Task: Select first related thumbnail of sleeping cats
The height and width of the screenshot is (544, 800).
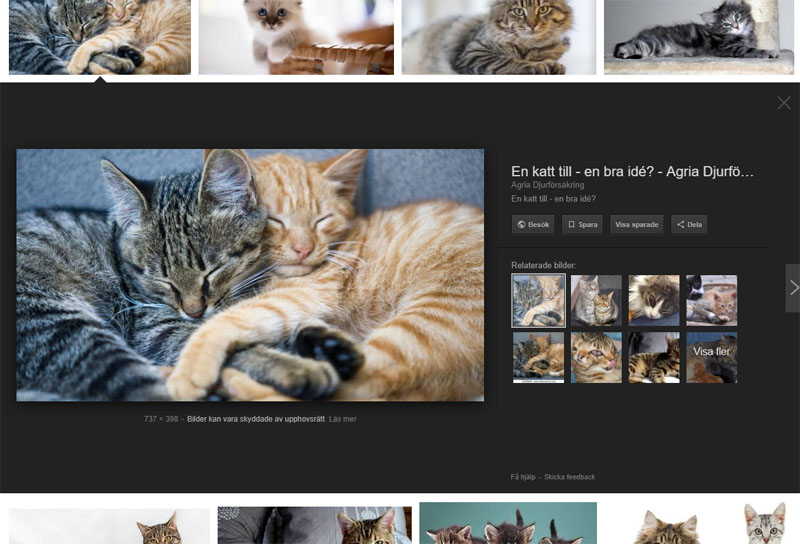Action: click(538, 301)
